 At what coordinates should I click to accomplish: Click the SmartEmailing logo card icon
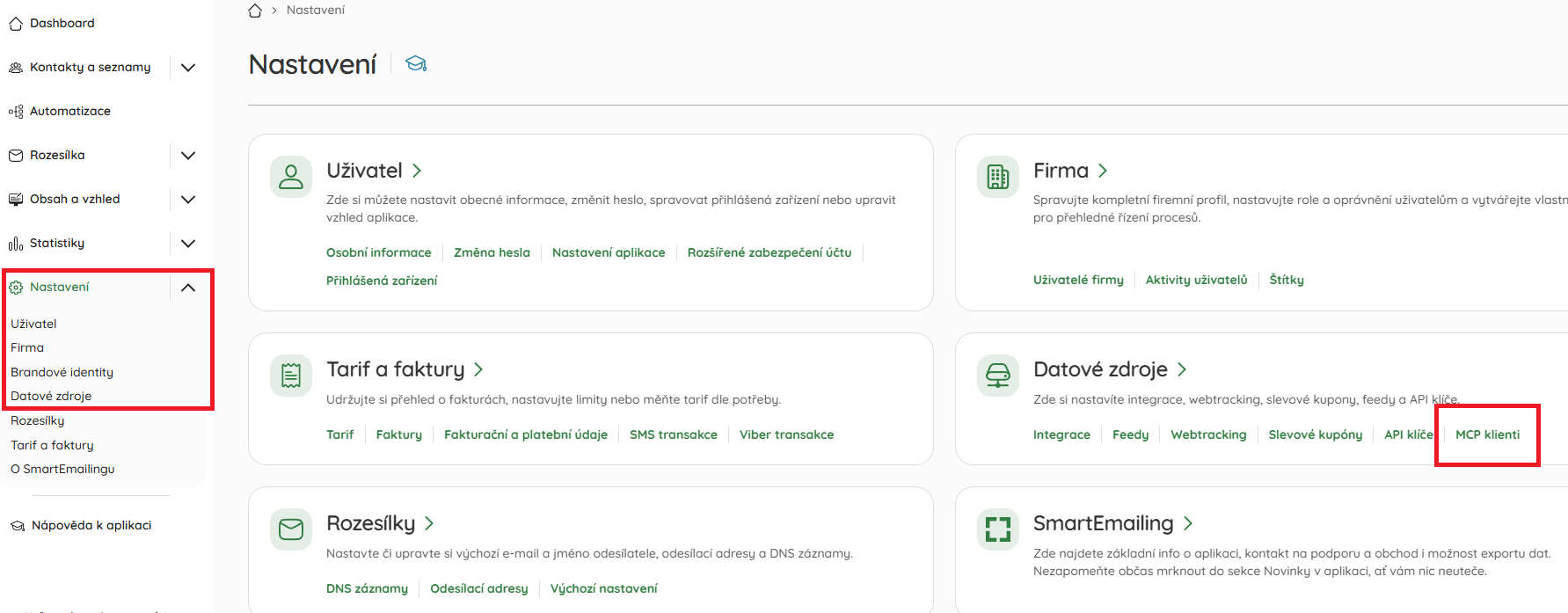click(998, 529)
